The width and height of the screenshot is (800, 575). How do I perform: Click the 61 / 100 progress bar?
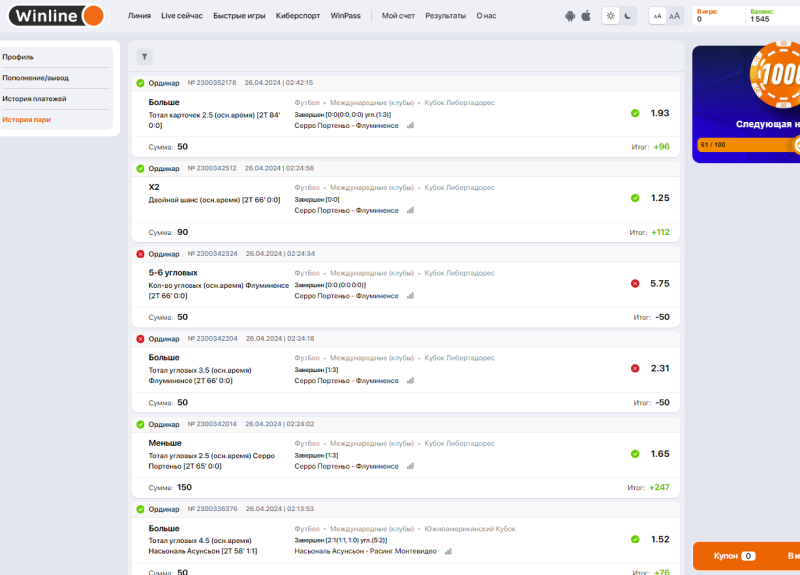coord(745,145)
